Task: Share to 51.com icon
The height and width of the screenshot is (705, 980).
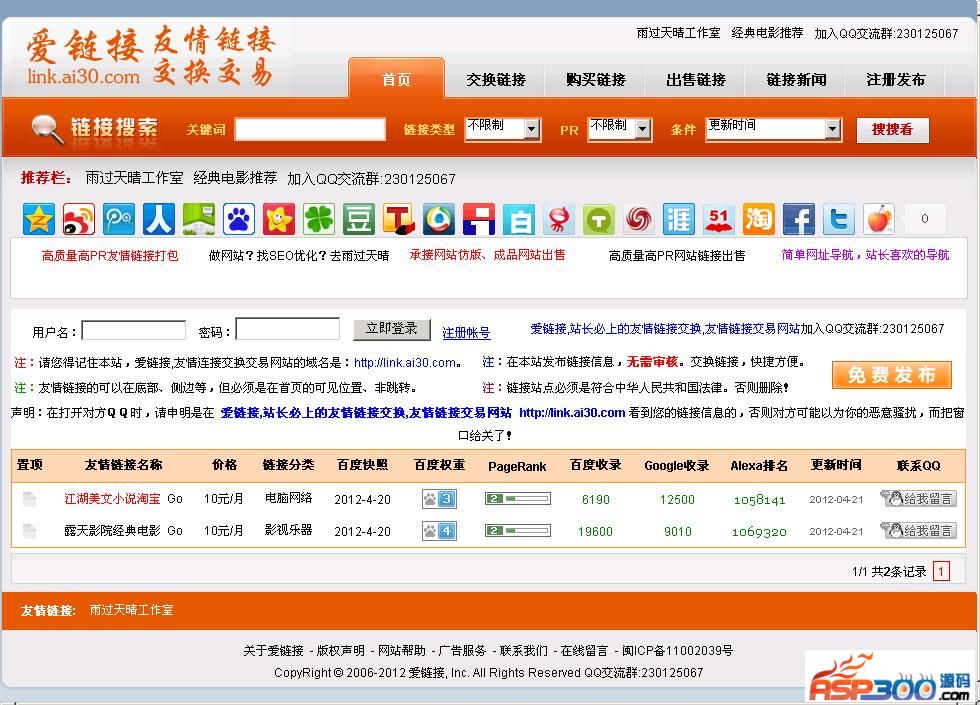Action: (x=719, y=219)
